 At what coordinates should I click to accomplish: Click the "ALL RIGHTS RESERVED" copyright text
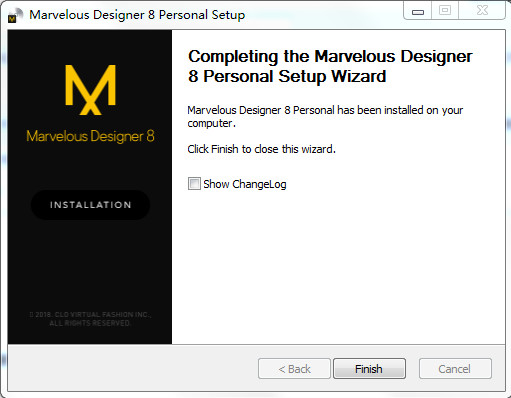click(x=90, y=323)
